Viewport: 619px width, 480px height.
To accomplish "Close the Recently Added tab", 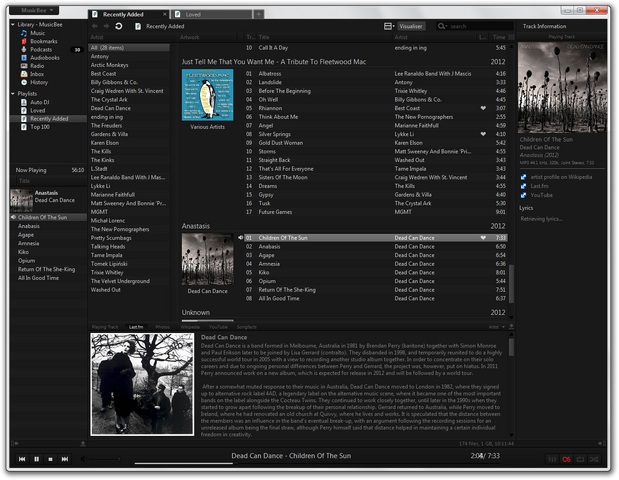I will coord(165,14).
